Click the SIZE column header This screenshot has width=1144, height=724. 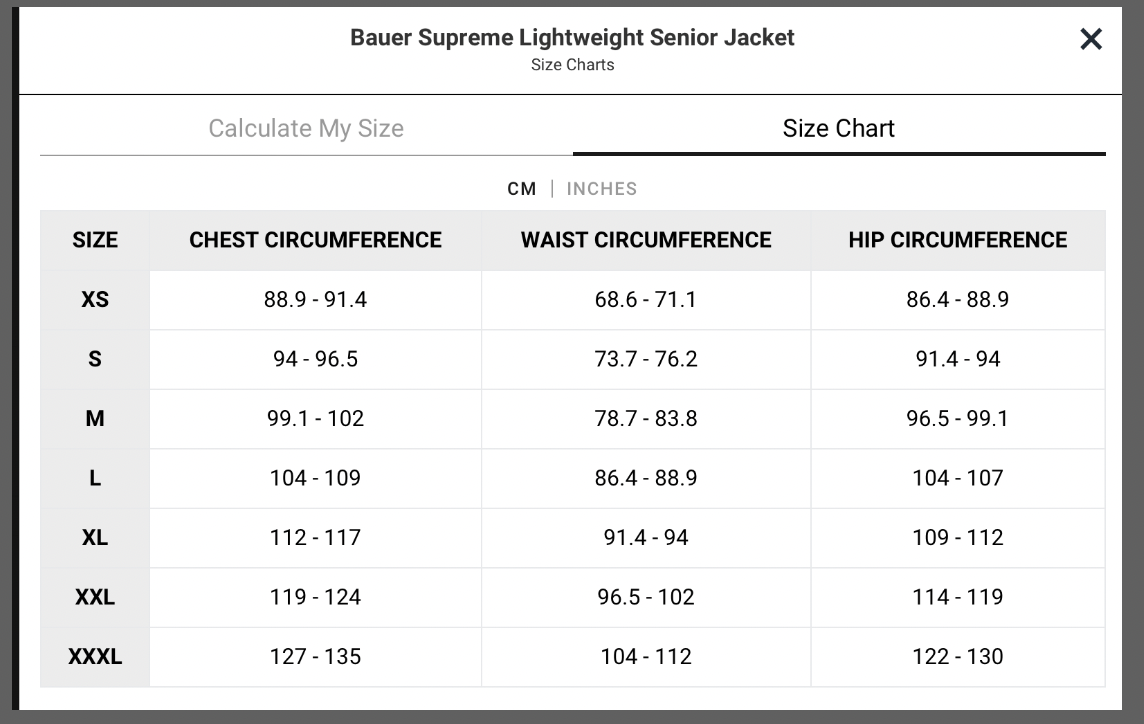coord(95,240)
